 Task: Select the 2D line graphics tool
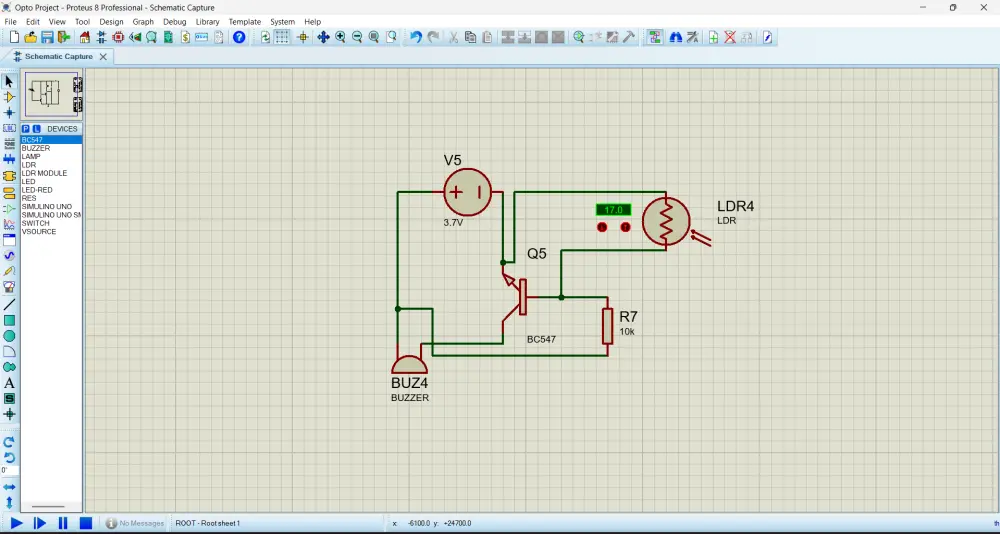pos(9,304)
